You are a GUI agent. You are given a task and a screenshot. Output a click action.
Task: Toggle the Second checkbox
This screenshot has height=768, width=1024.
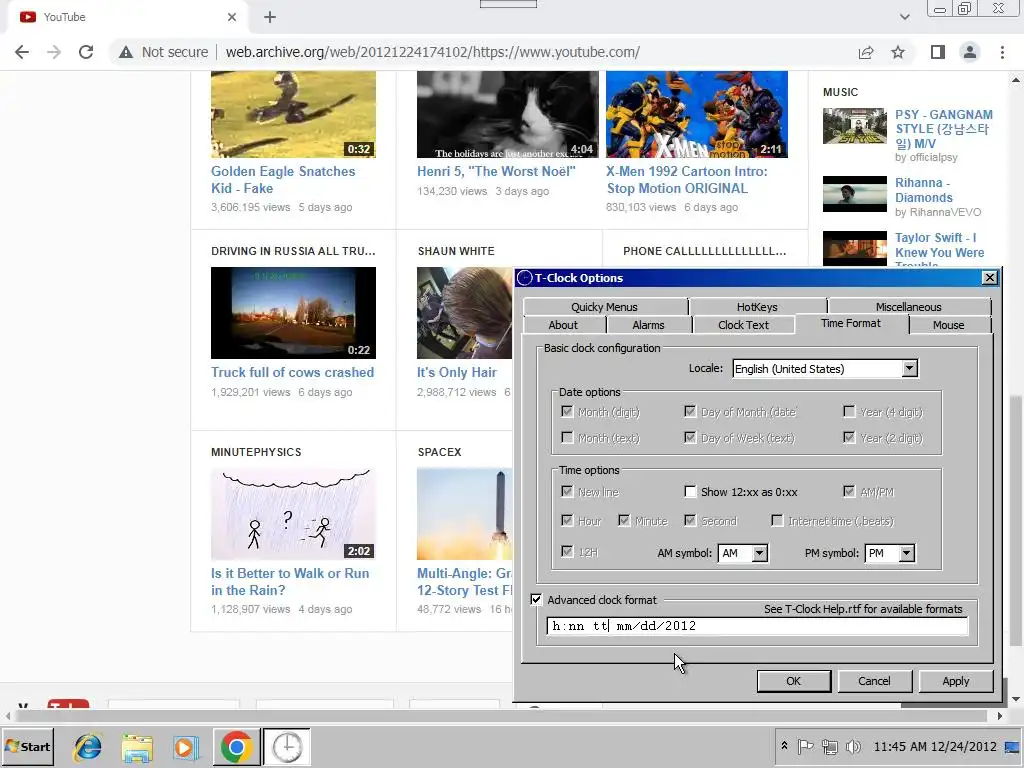(x=690, y=520)
